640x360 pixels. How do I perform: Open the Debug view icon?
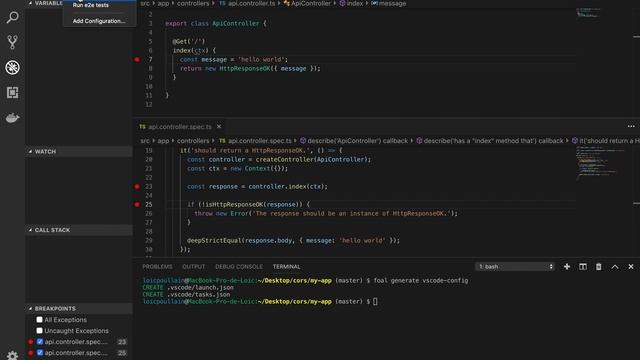click(x=12, y=67)
